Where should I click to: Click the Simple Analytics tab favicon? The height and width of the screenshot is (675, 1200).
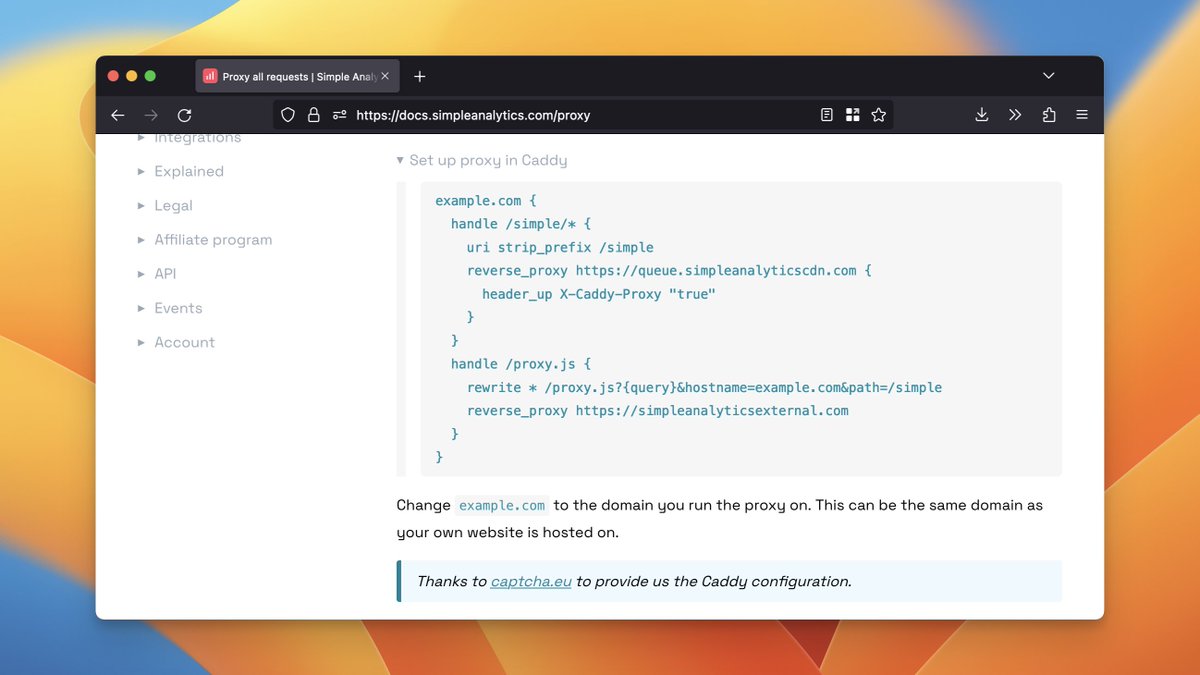click(210, 76)
